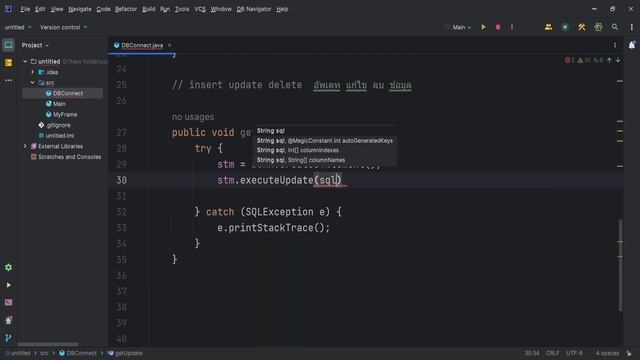Open the Refactor menu
The image size is (640, 360).
126,9
